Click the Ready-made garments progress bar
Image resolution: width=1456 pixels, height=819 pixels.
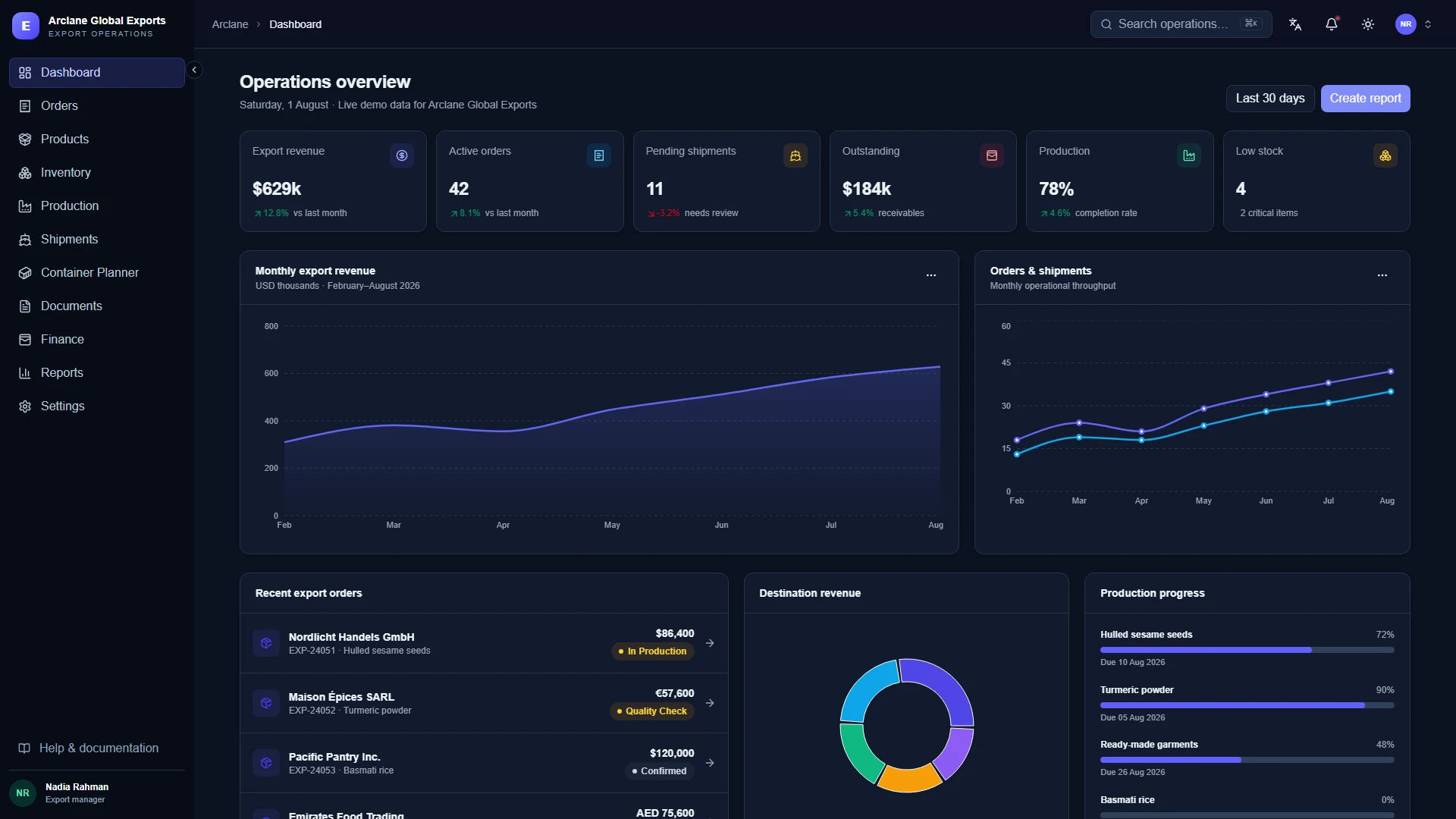click(x=1247, y=760)
